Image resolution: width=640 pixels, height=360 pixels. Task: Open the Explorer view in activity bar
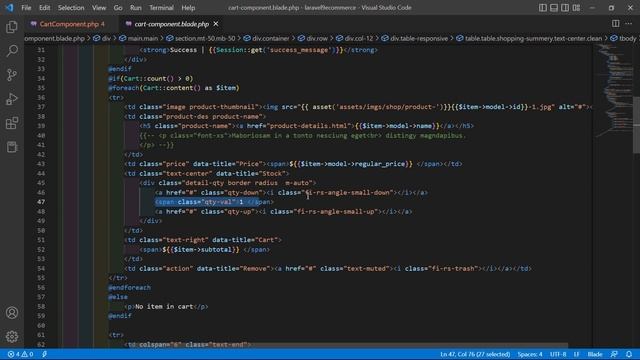(12, 27)
